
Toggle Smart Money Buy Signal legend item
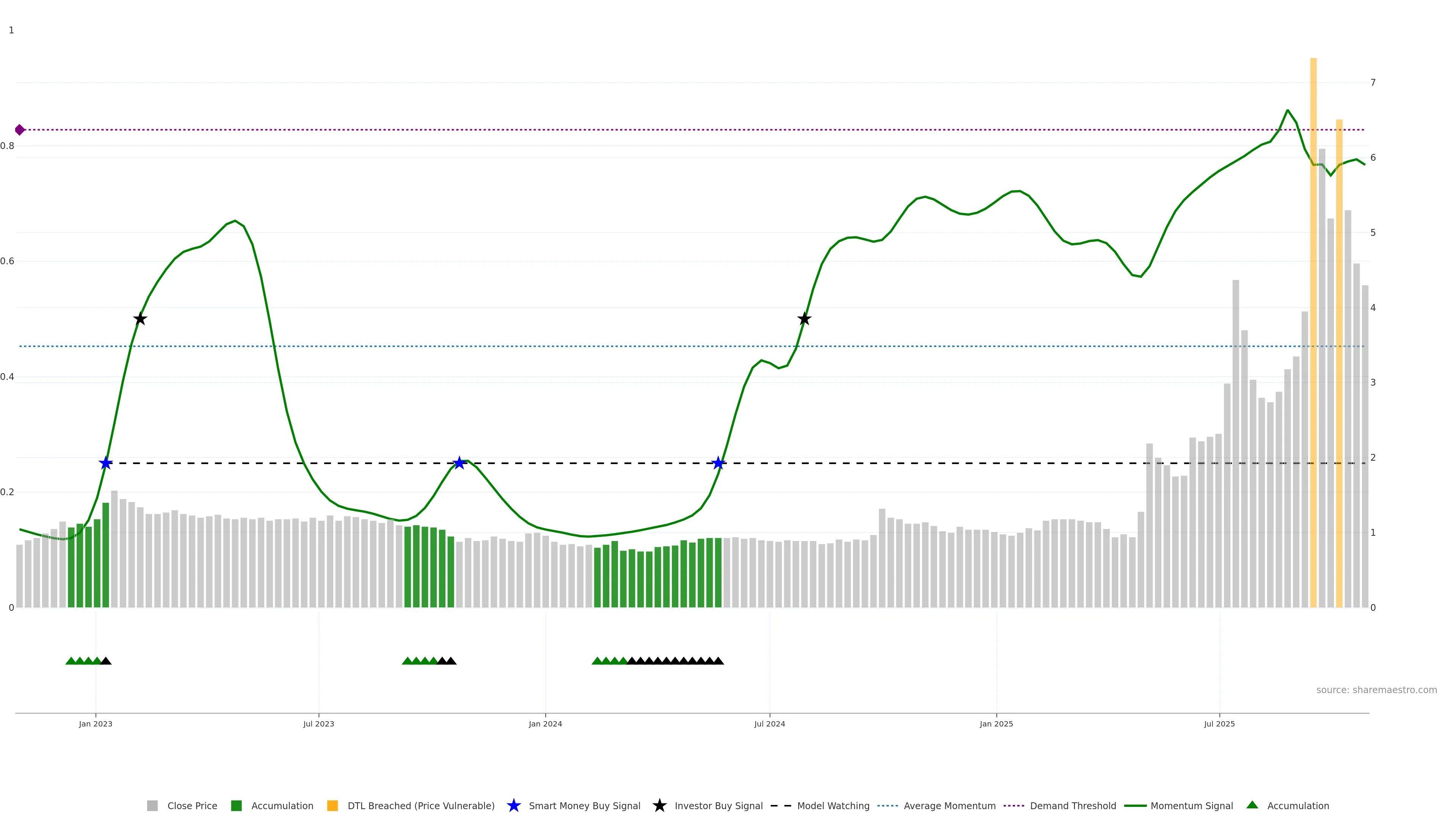point(584,806)
